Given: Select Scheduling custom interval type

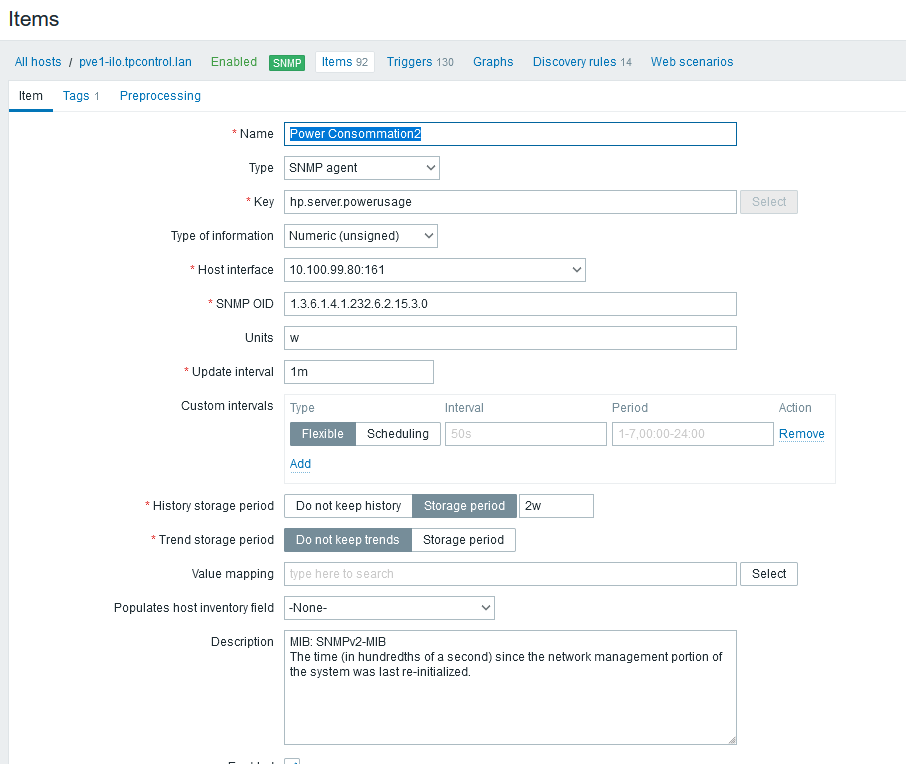Looking at the screenshot, I should [397, 434].
